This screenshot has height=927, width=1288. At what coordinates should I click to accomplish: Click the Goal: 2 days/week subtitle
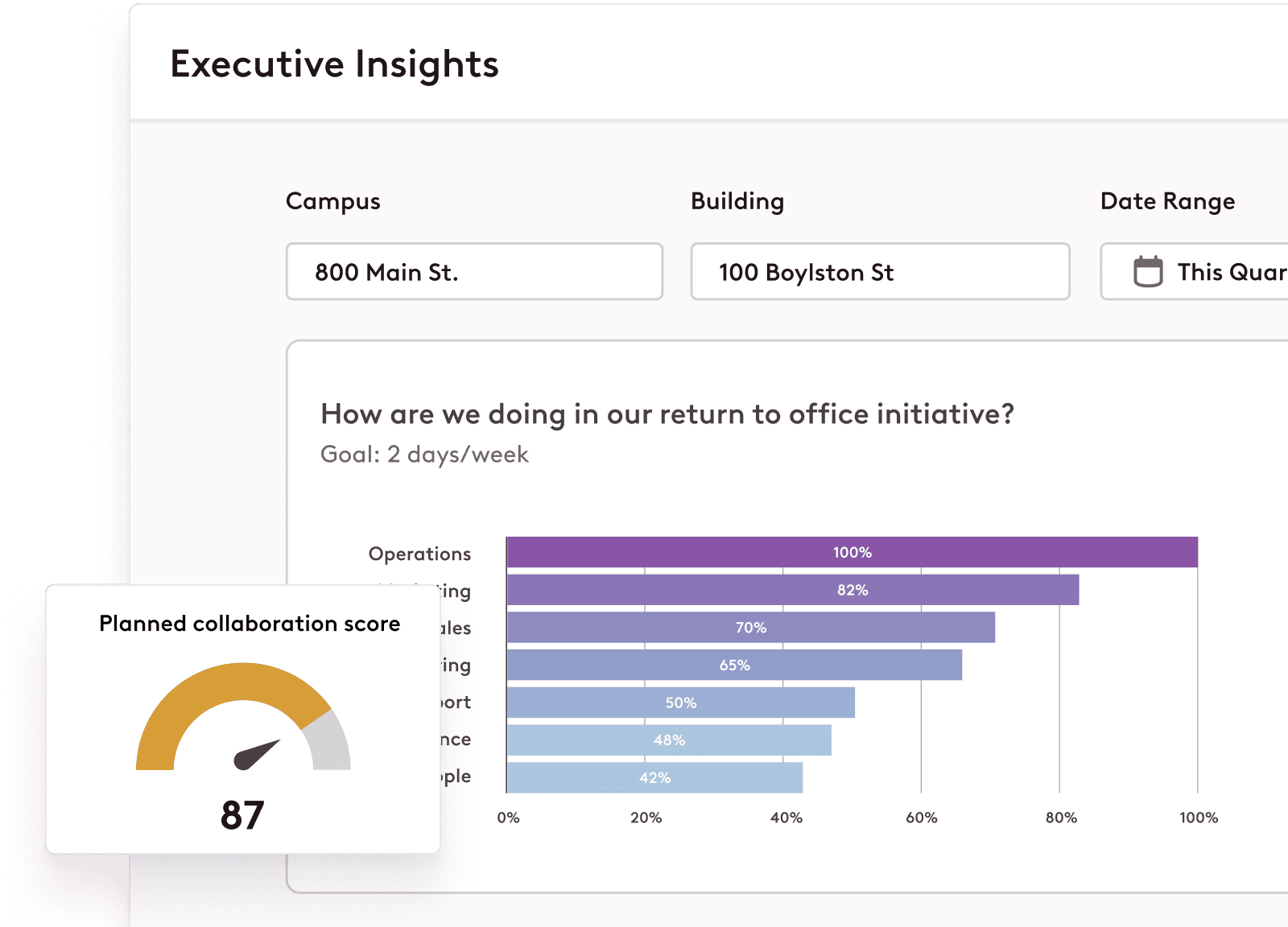(x=424, y=454)
